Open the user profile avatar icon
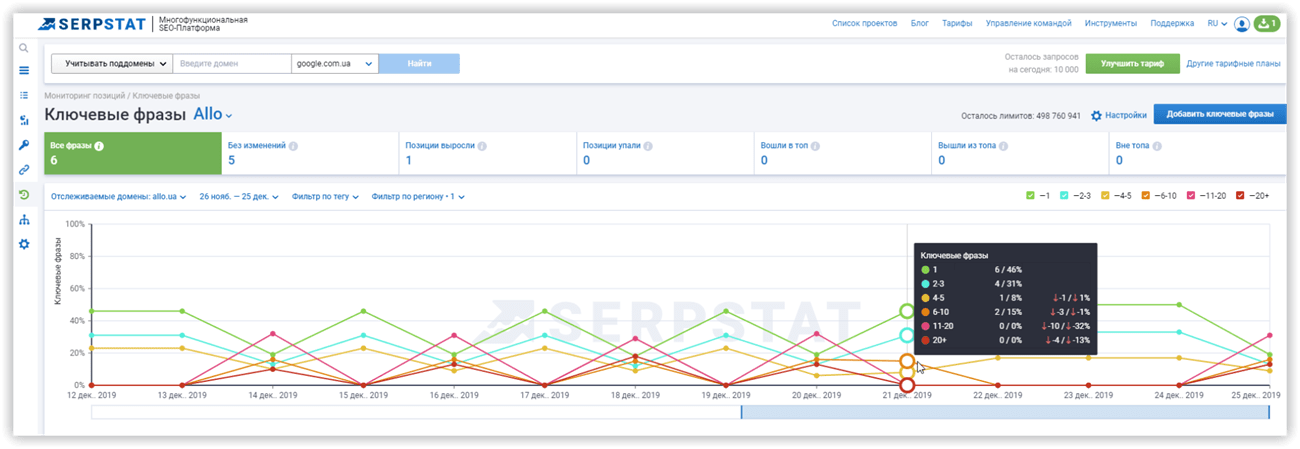 [x=1242, y=23]
